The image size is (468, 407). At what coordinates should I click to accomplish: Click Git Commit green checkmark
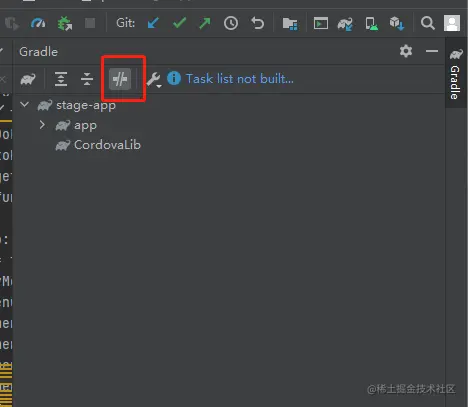(x=179, y=23)
